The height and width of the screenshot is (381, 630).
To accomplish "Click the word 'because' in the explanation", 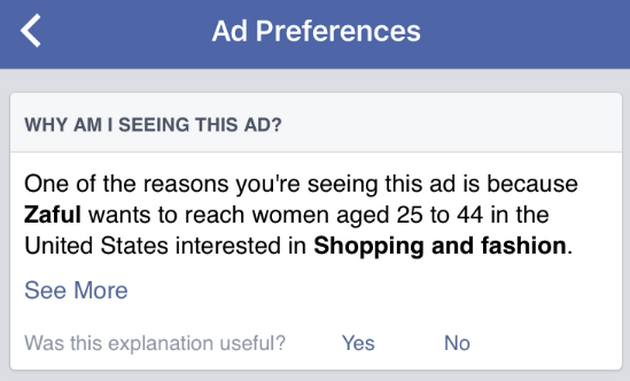I will 532,184.
